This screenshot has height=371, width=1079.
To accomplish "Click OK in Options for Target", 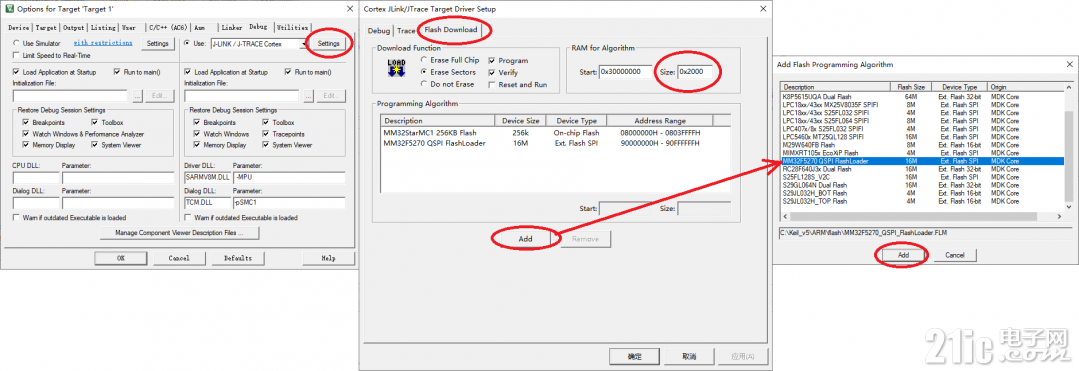I will pyautogui.click(x=120, y=258).
